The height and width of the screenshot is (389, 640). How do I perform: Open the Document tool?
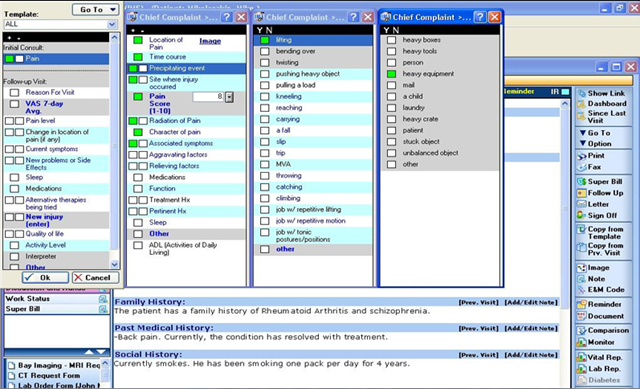tap(600, 316)
